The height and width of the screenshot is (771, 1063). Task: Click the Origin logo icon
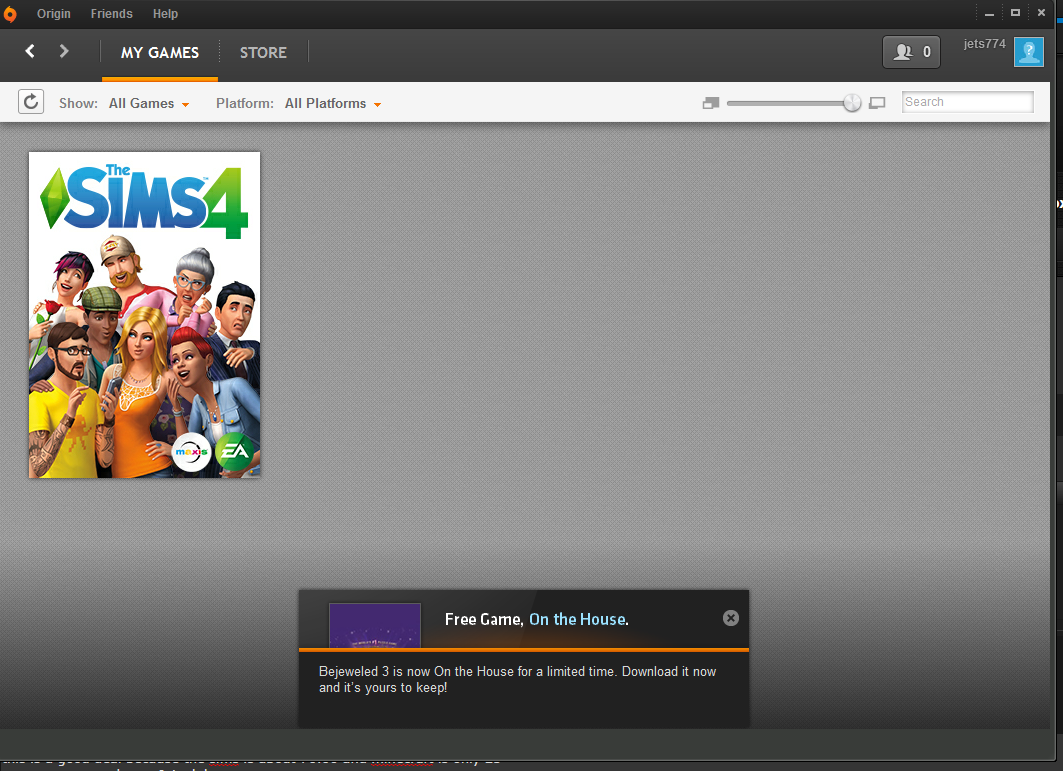tap(9, 14)
